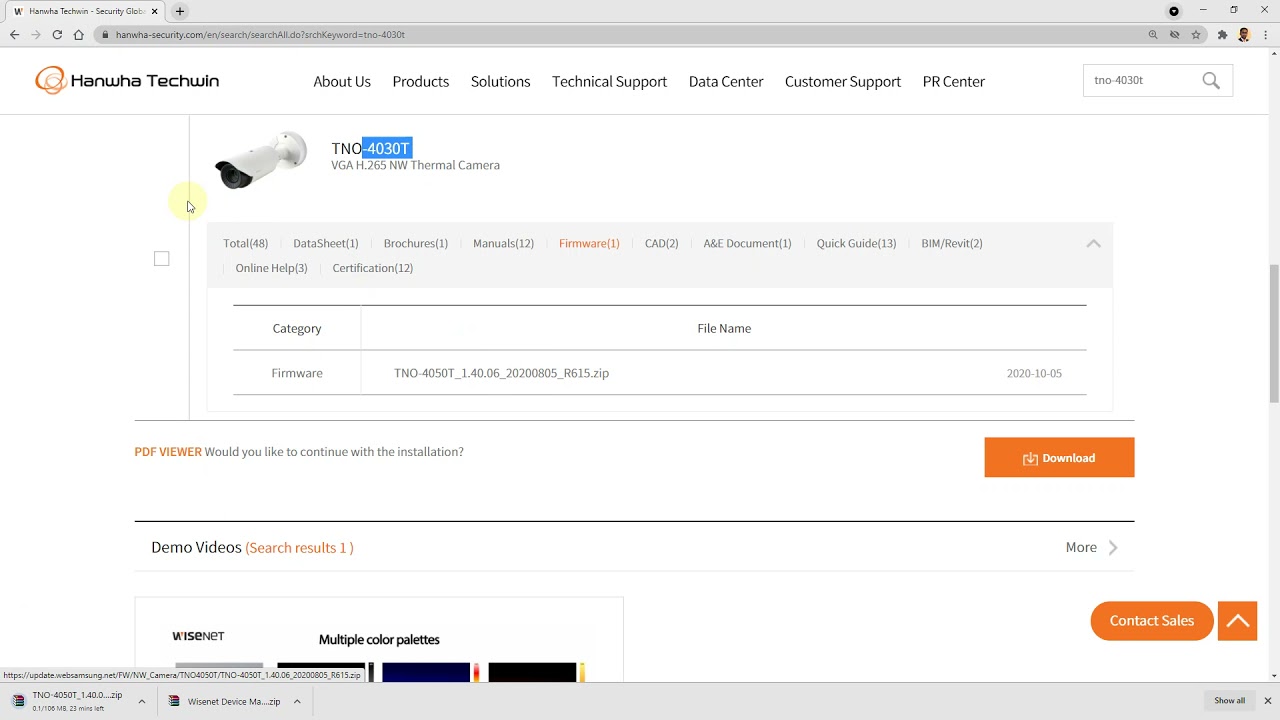The width and height of the screenshot is (1280, 720).
Task: Click the 2020-10-05 firmware date
Action: [1034, 373]
